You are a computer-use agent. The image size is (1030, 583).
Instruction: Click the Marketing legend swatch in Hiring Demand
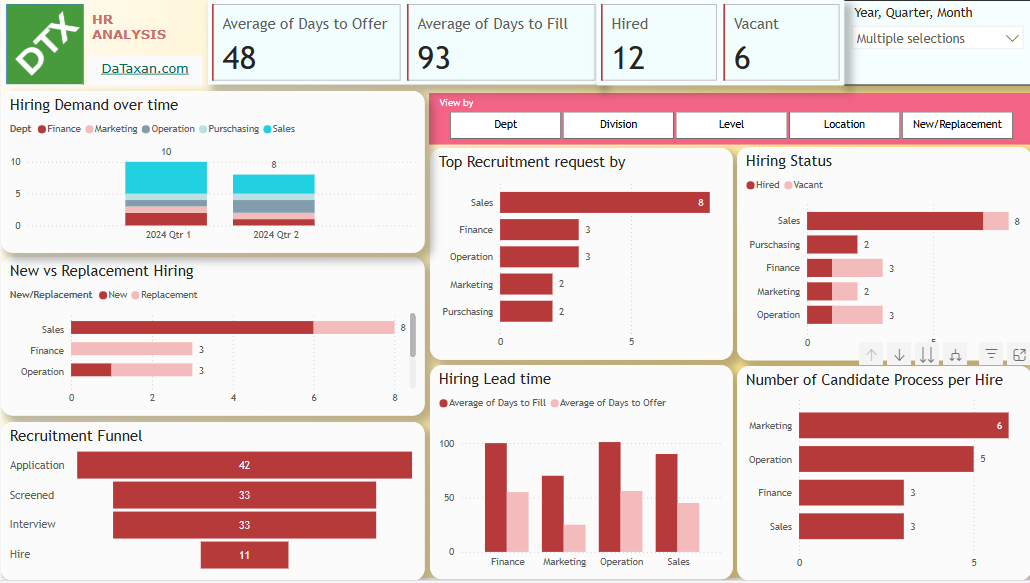pos(89,129)
